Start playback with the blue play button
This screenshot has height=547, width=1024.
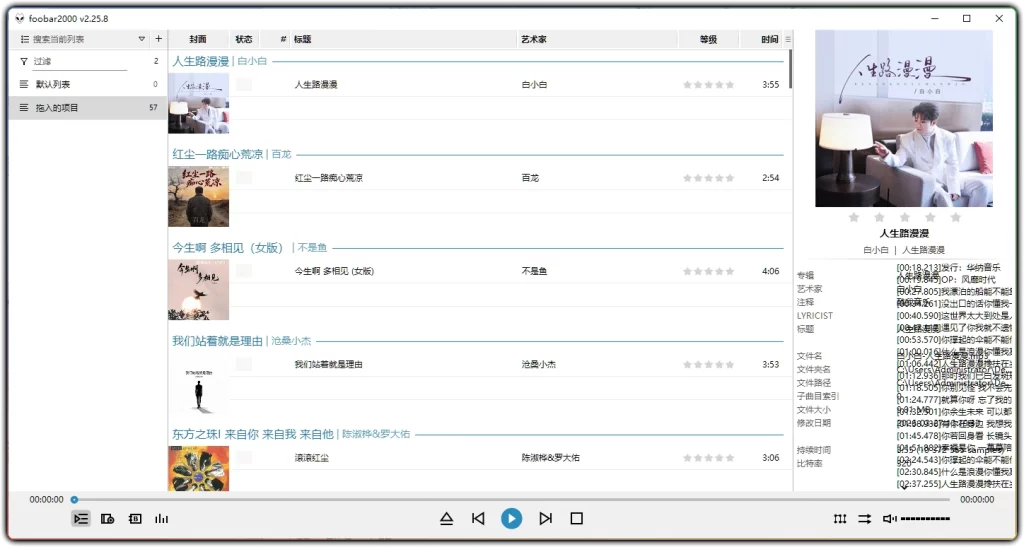(x=511, y=518)
